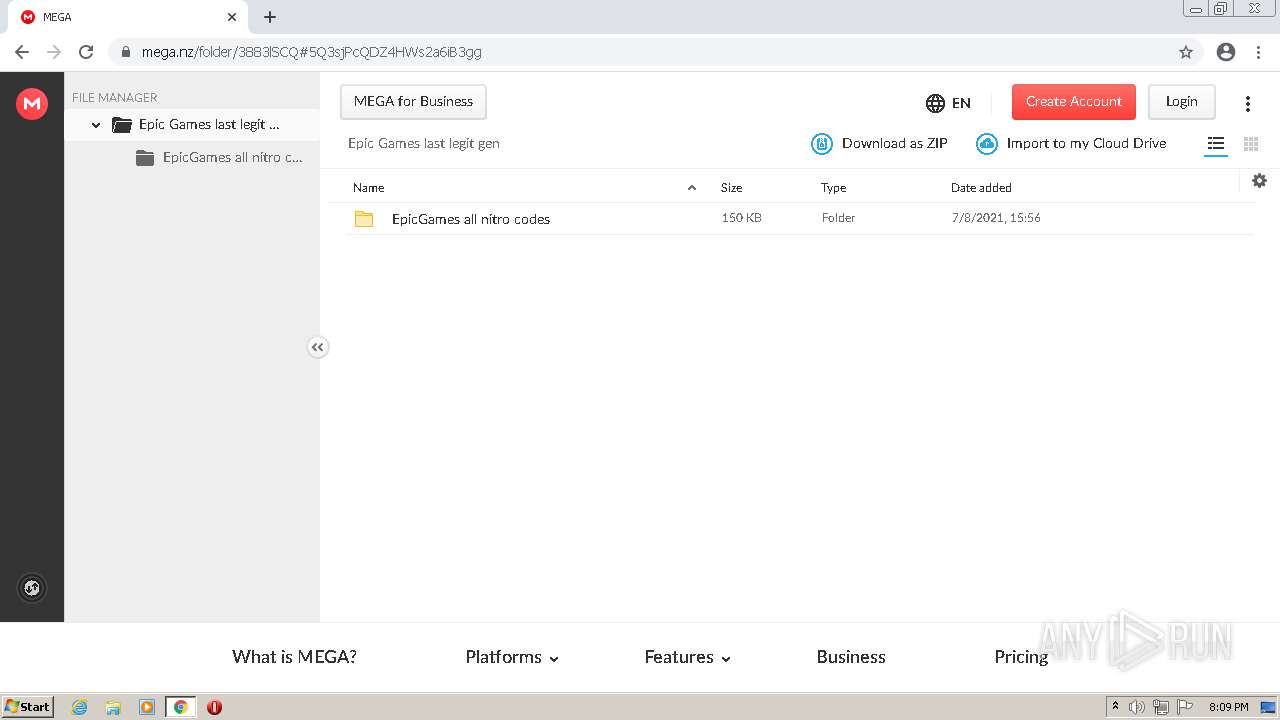Open column settings gear icon
This screenshot has height=720, width=1280.
(1259, 181)
